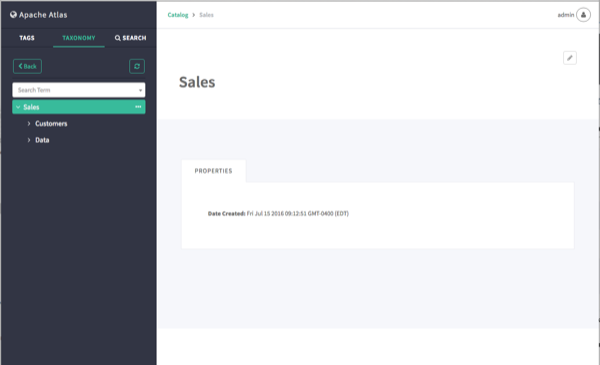Click the pencil edit icon for Sales

570,58
